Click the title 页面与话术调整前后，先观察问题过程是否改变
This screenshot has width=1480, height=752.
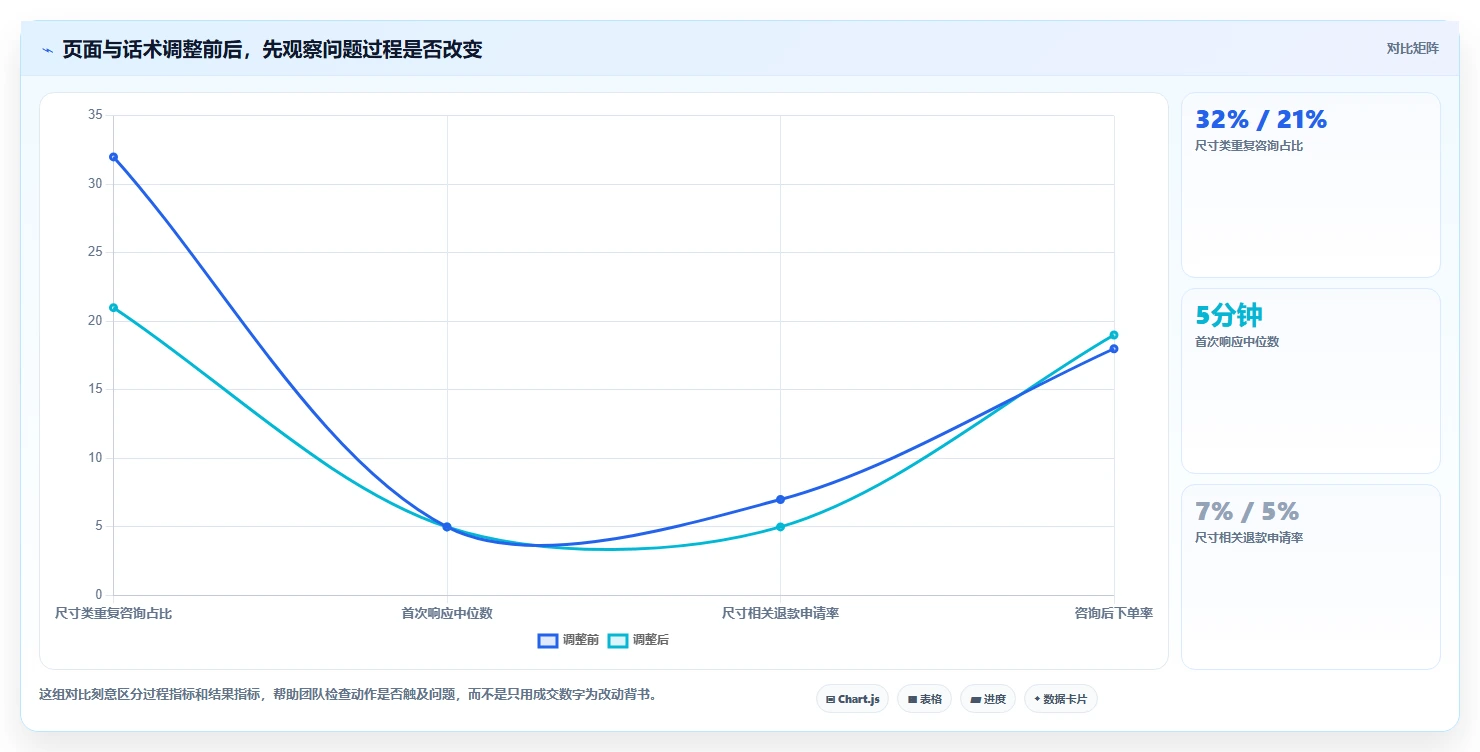272,50
